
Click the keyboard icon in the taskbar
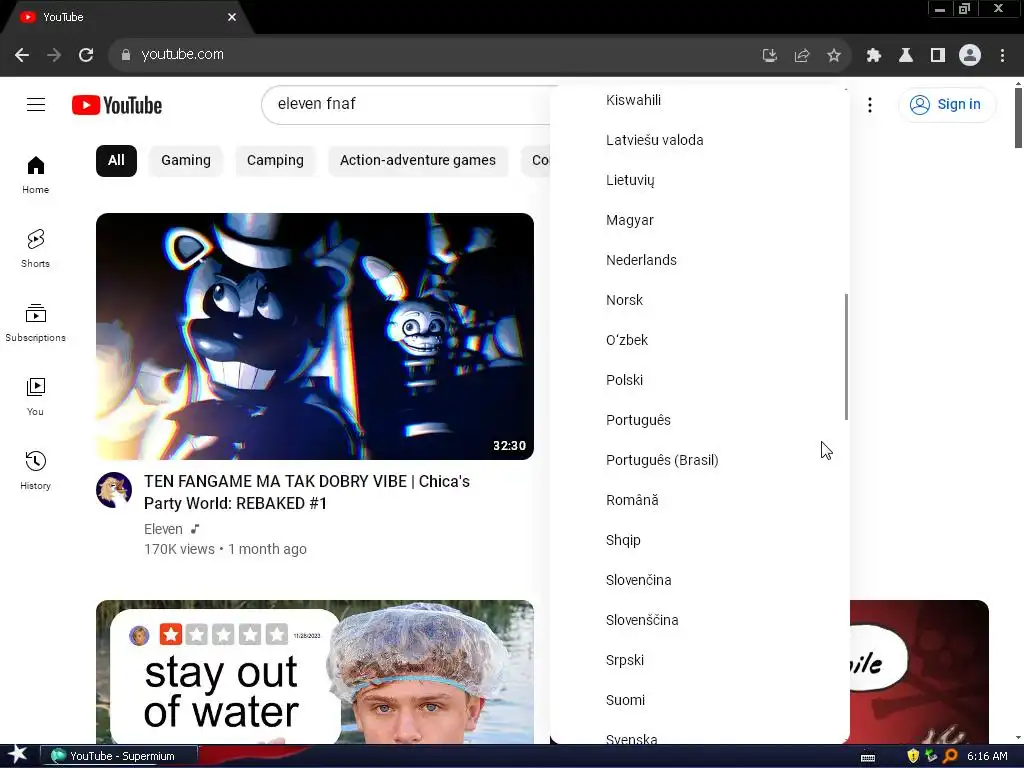[x=867, y=757]
